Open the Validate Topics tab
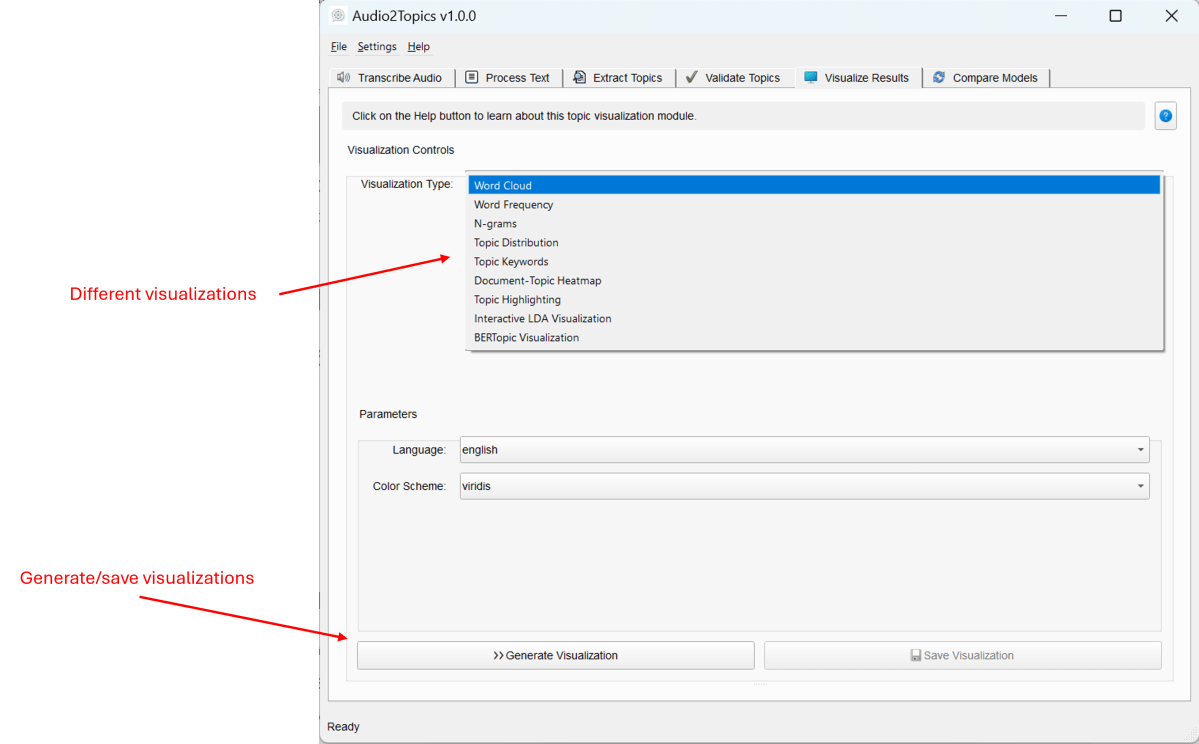This screenshot has width=1199, height=744. click(734, 78)
